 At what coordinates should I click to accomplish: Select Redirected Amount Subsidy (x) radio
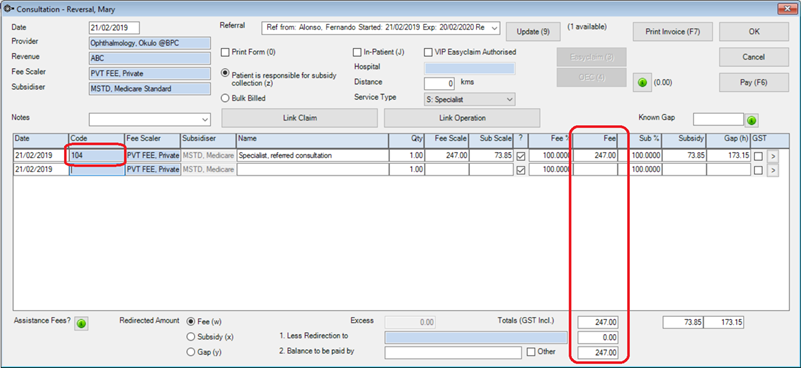click(x=191, y=337)
